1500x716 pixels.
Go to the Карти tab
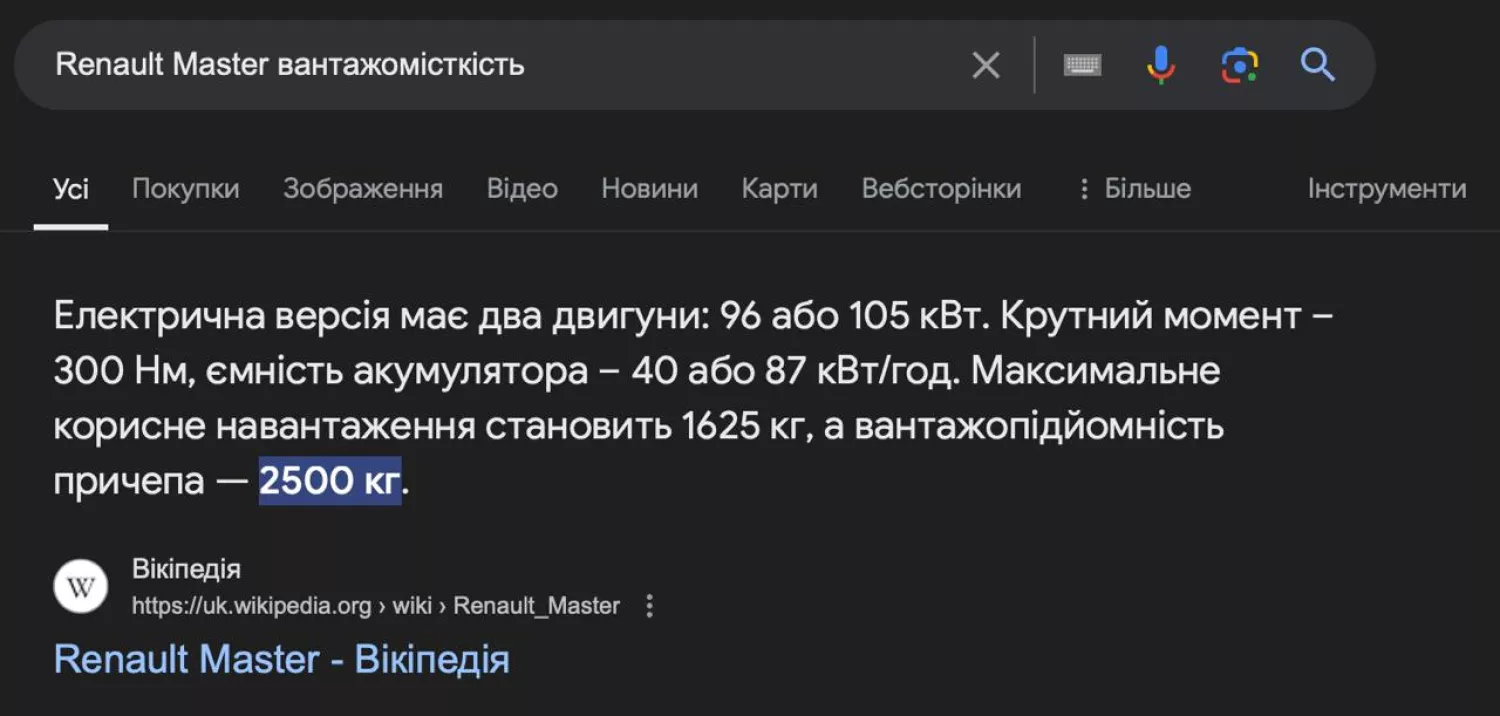pyautogui.click(x=780, y=189)
